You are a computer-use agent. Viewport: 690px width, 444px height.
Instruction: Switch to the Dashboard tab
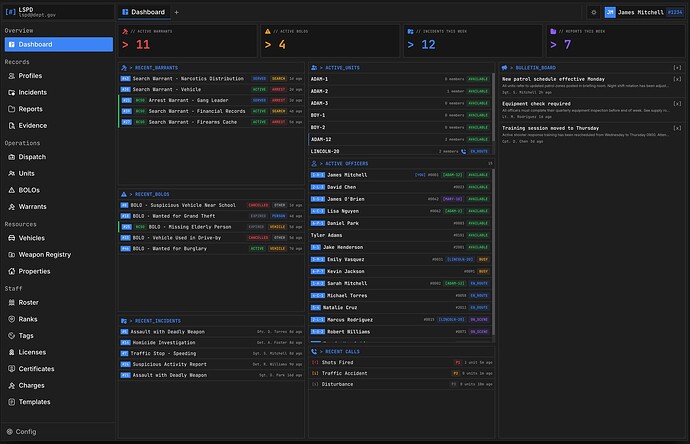[x=144, y=12]
